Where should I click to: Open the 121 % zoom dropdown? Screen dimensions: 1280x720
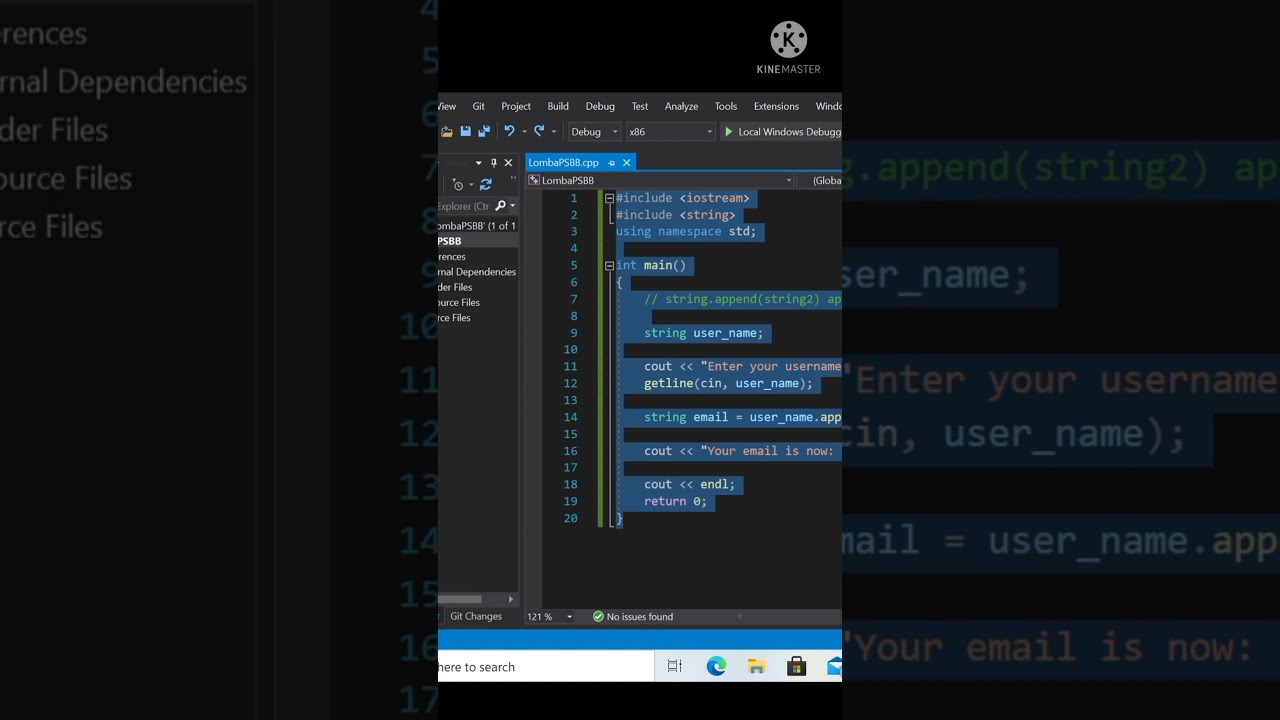(x=550, y=617)
